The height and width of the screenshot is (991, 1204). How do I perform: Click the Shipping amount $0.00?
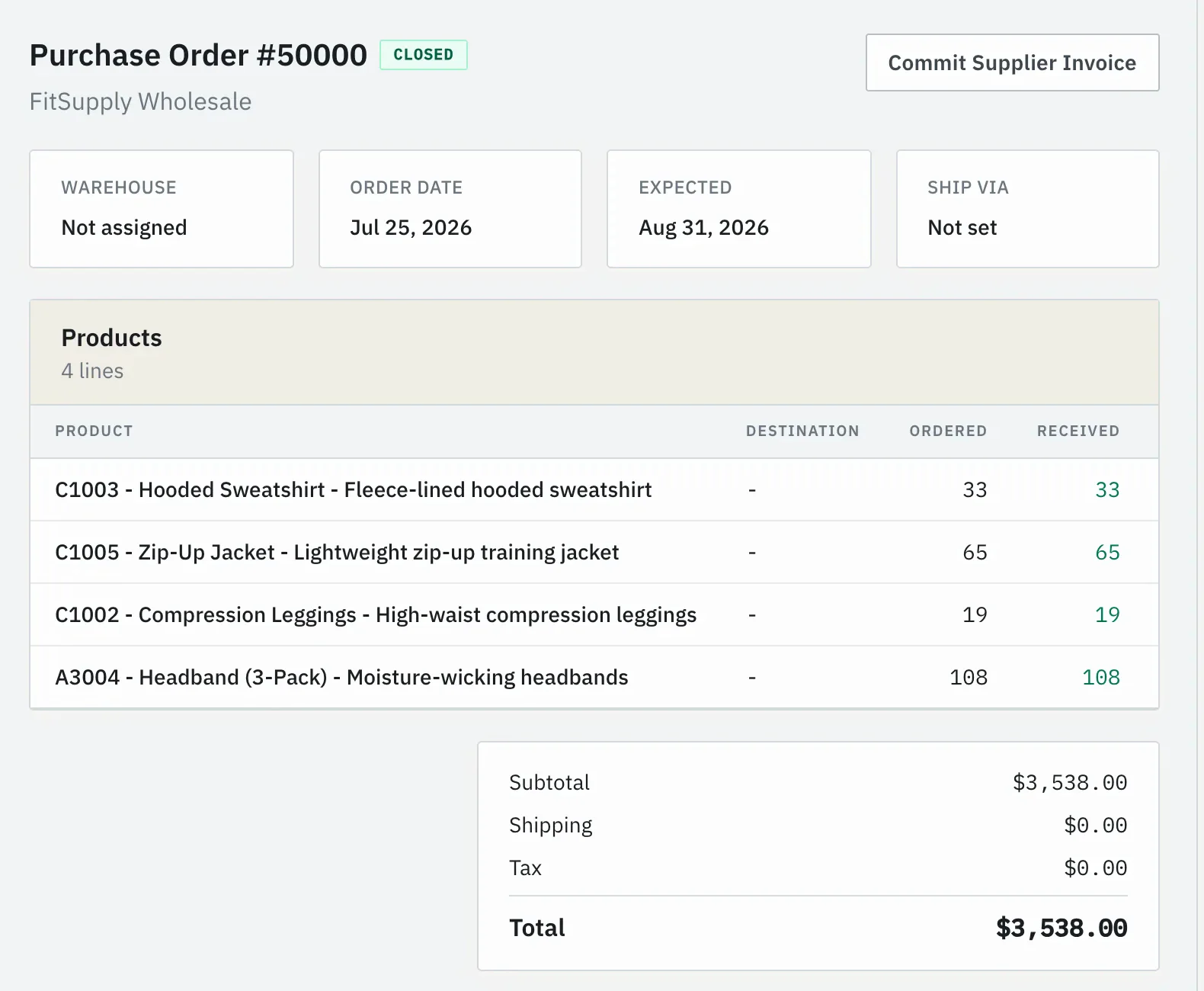(x=1096, y=826)
